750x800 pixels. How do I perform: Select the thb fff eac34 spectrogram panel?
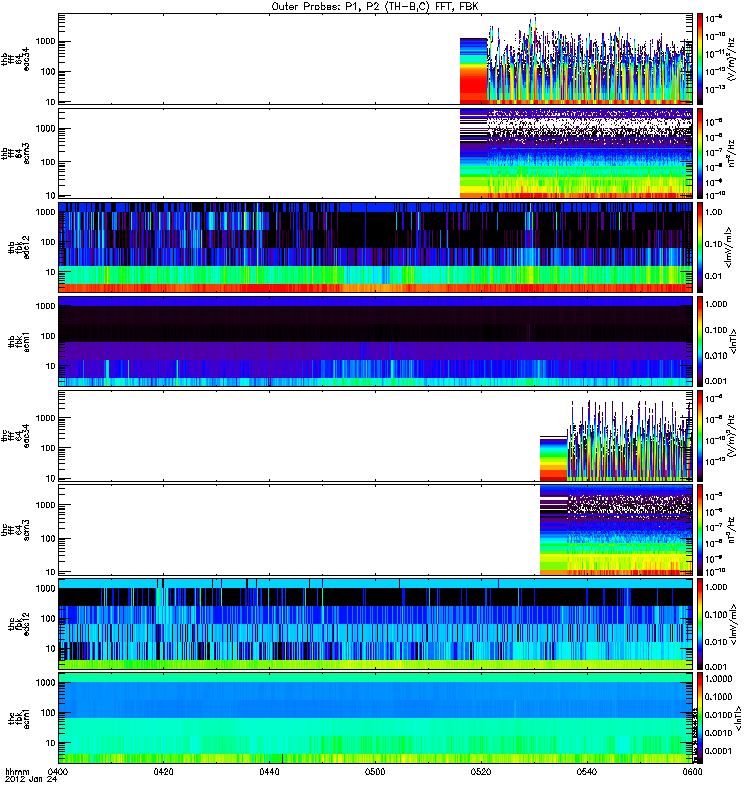coord(375,59)
